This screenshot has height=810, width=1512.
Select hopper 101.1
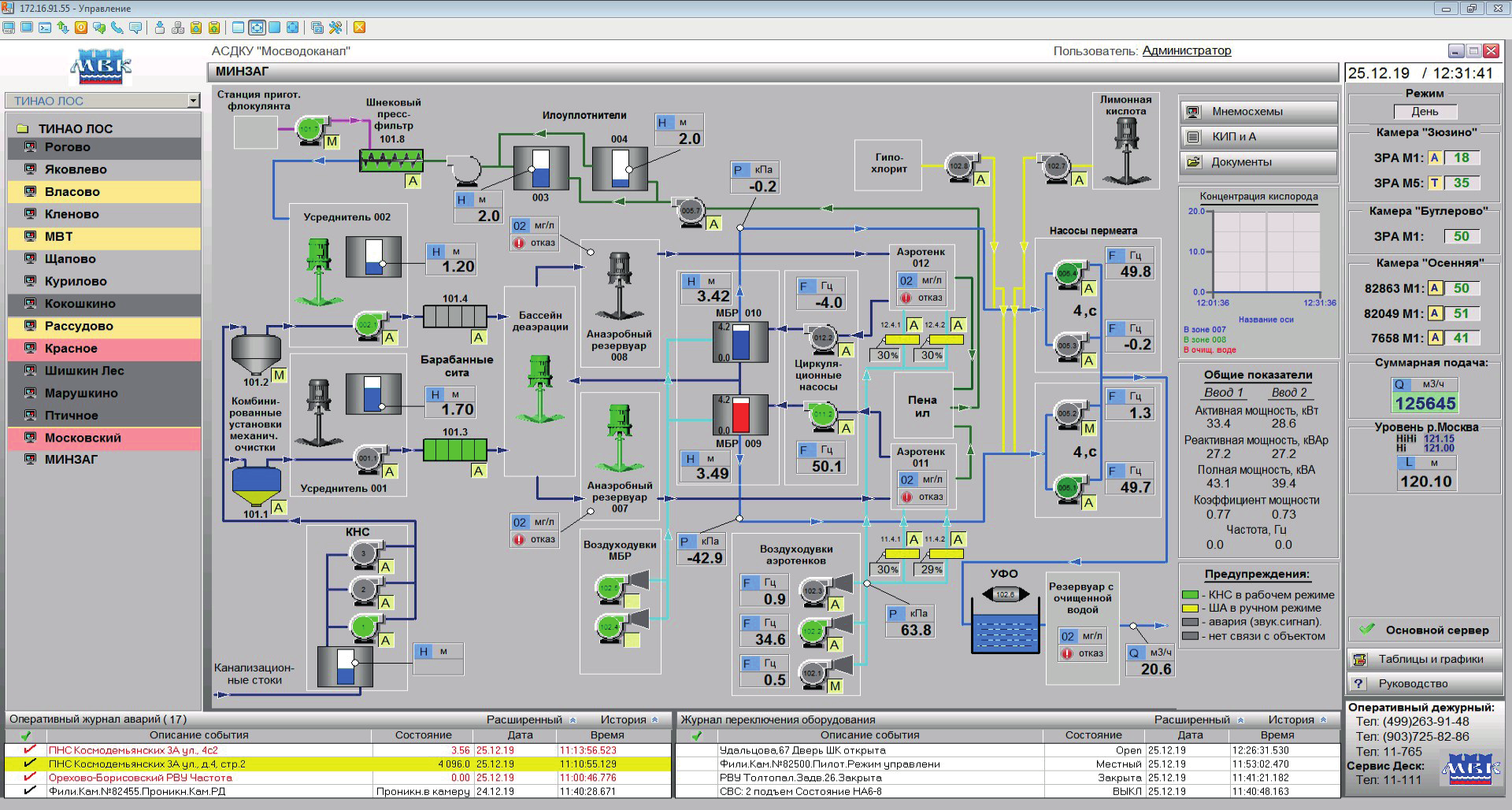point(256,485)
